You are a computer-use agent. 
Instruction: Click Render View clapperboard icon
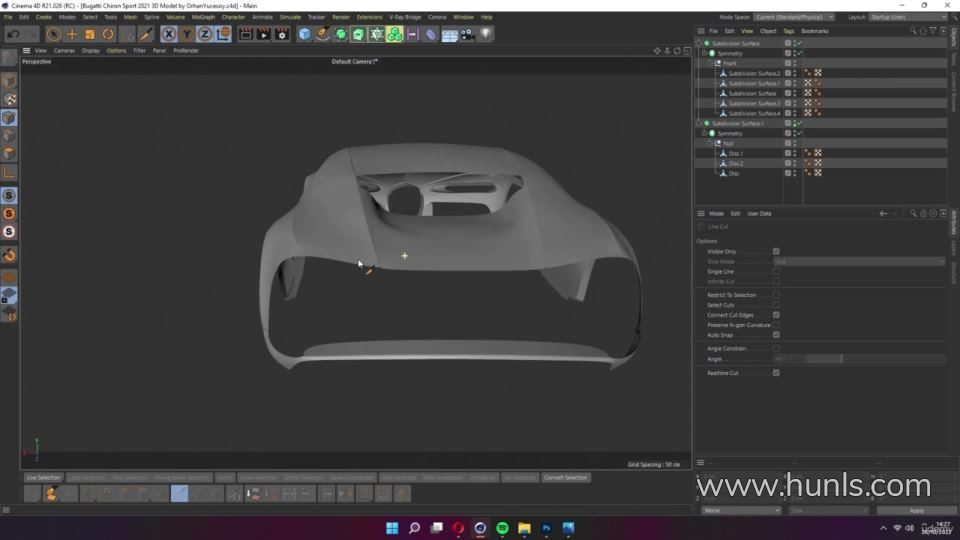pyautogui.click(x=246, y=34)
